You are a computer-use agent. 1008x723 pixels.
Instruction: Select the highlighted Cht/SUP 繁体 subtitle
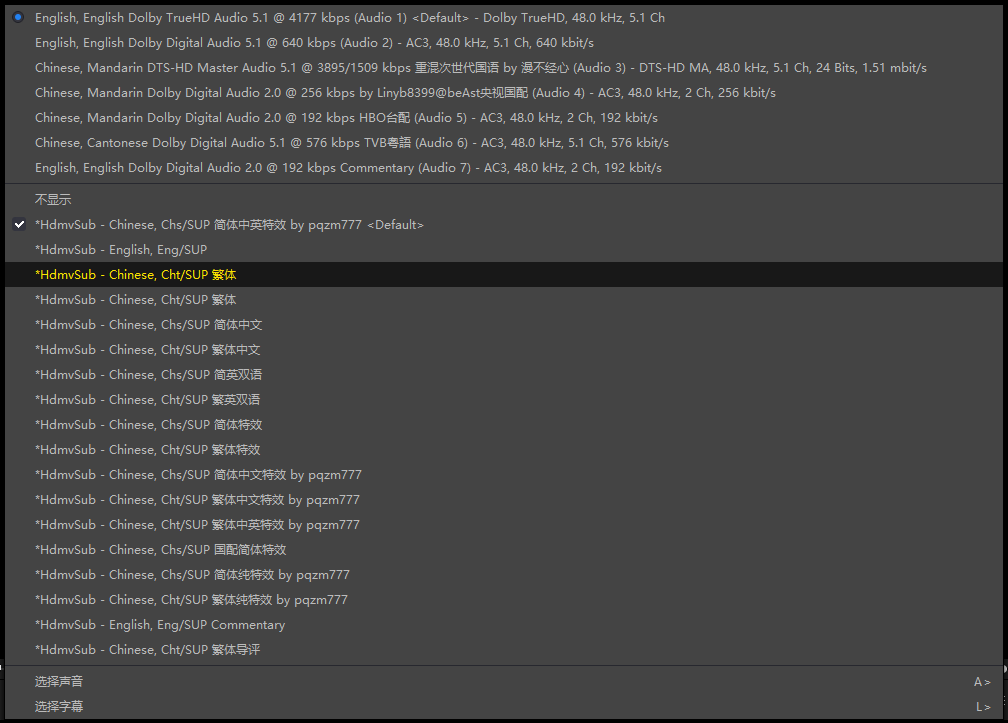tap(135, 275)
